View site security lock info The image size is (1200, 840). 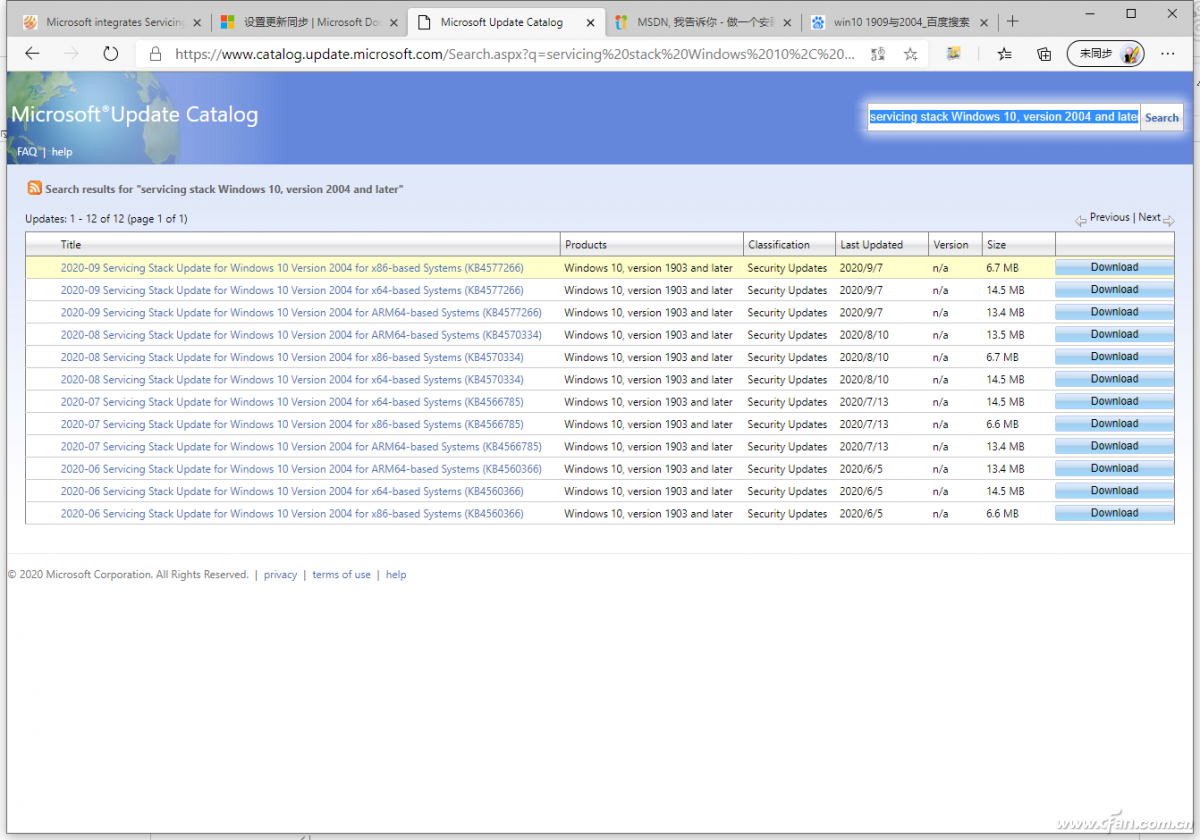coord(155,55)
